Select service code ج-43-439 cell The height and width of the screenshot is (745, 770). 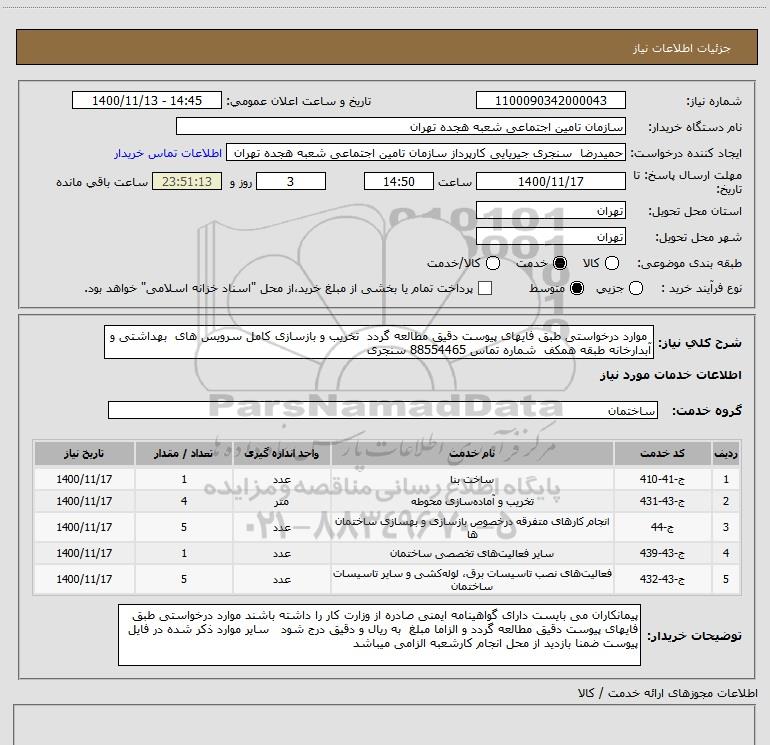coord(662,553)
